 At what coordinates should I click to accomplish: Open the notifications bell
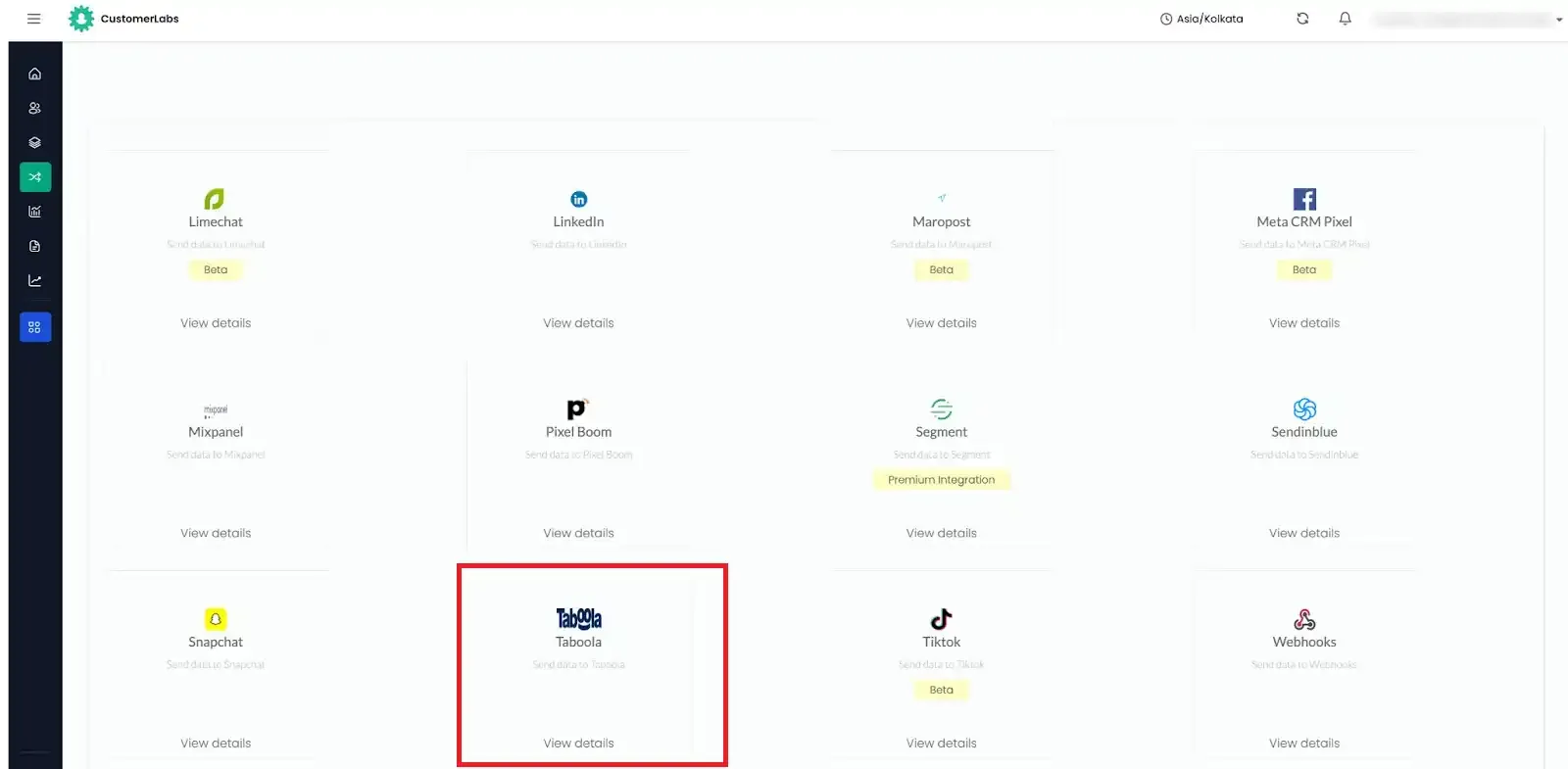(1345, 19)
